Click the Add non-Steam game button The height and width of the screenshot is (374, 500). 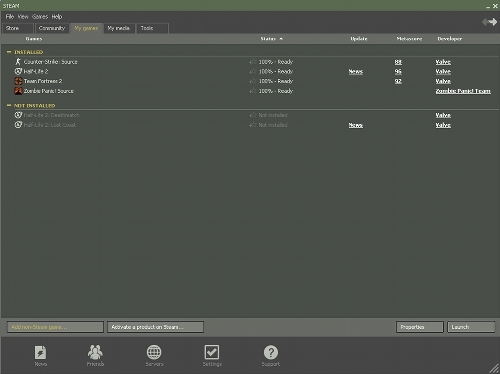55,327
